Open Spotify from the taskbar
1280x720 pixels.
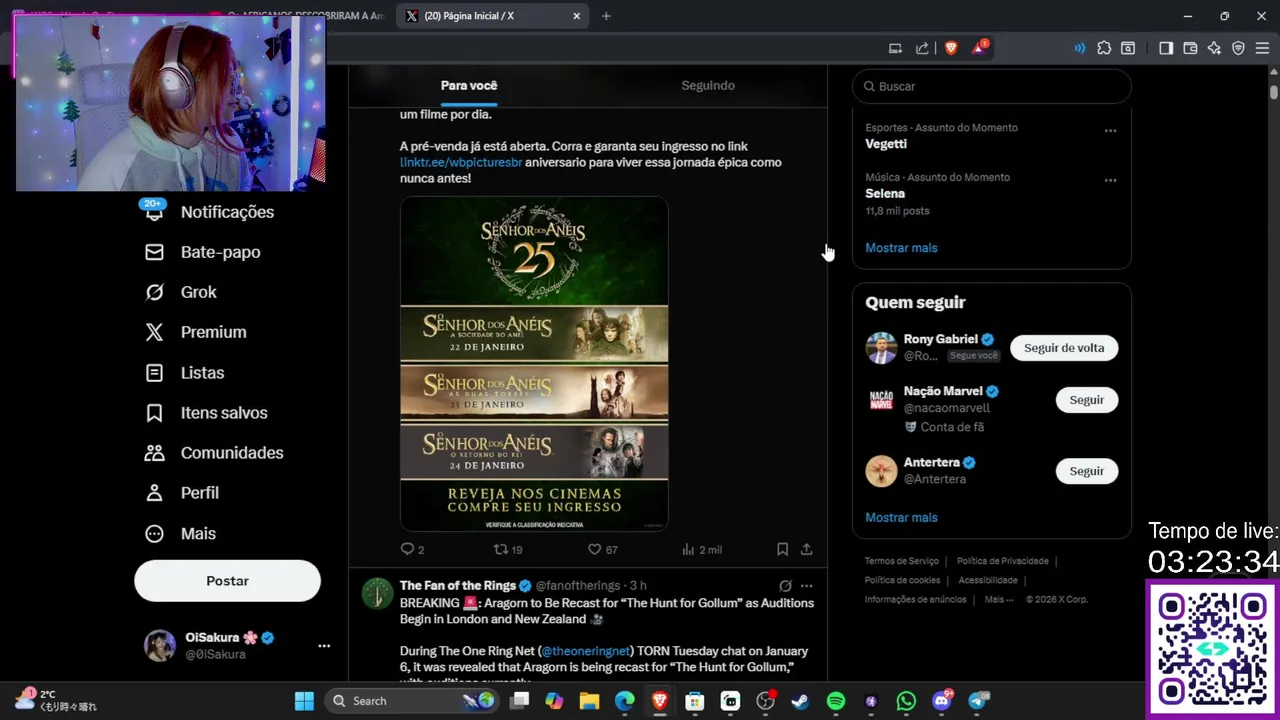tap(836, 701)
